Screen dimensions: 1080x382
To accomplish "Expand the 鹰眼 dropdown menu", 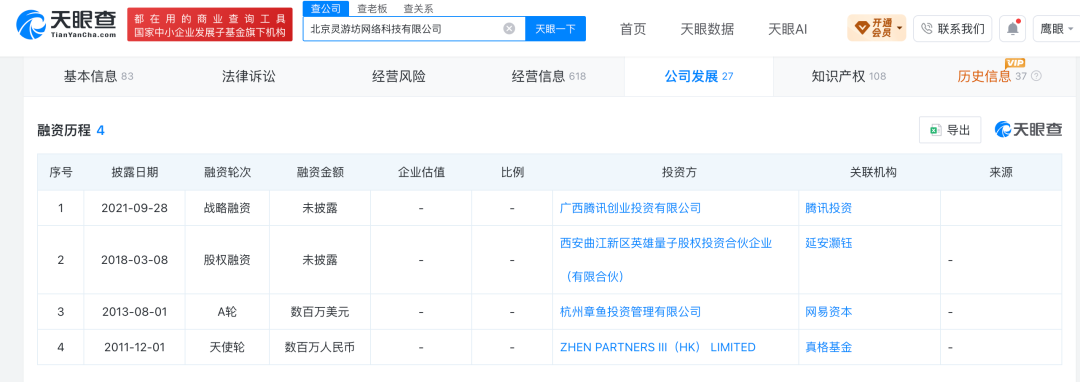I will point(1057,29).
